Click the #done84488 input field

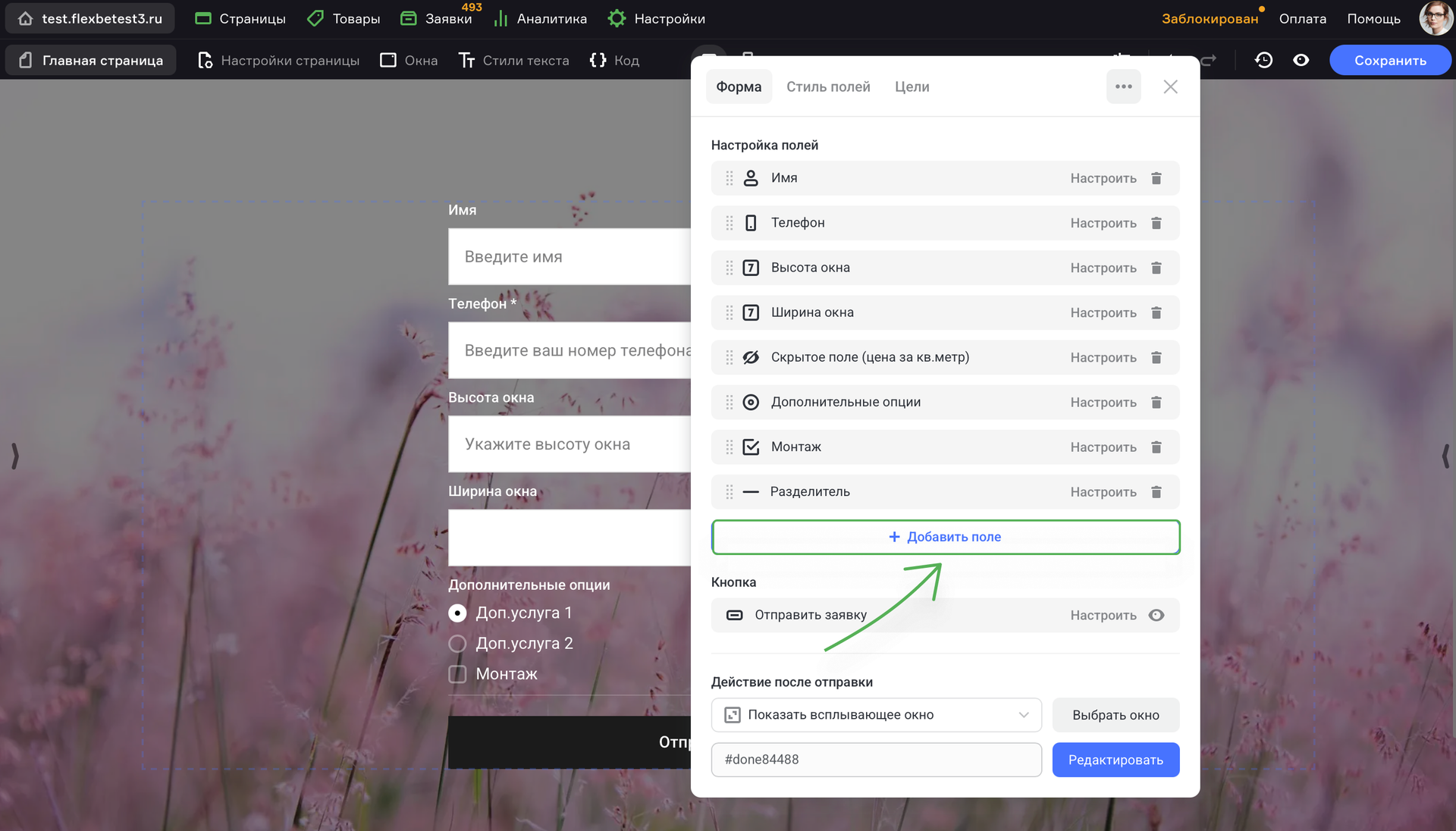tap(876, 760)
